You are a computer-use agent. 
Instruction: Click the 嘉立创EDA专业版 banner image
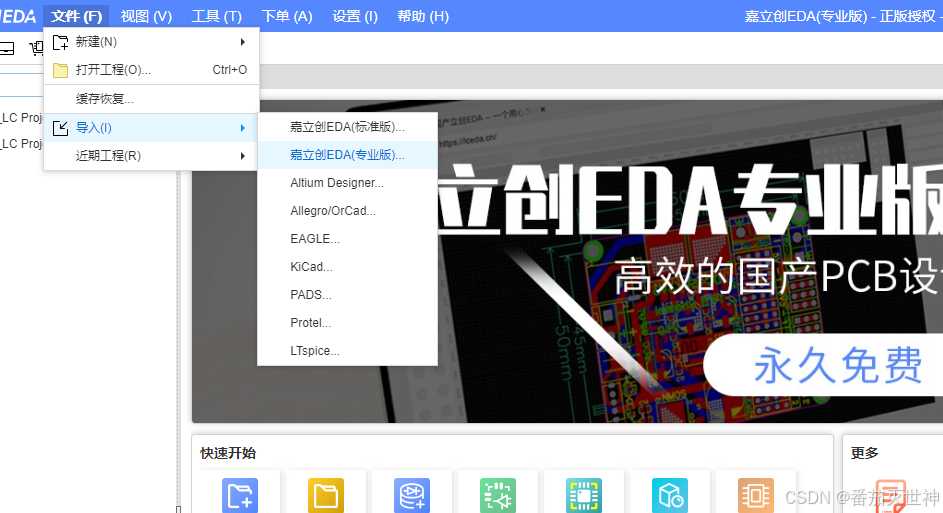click(567, 262)
